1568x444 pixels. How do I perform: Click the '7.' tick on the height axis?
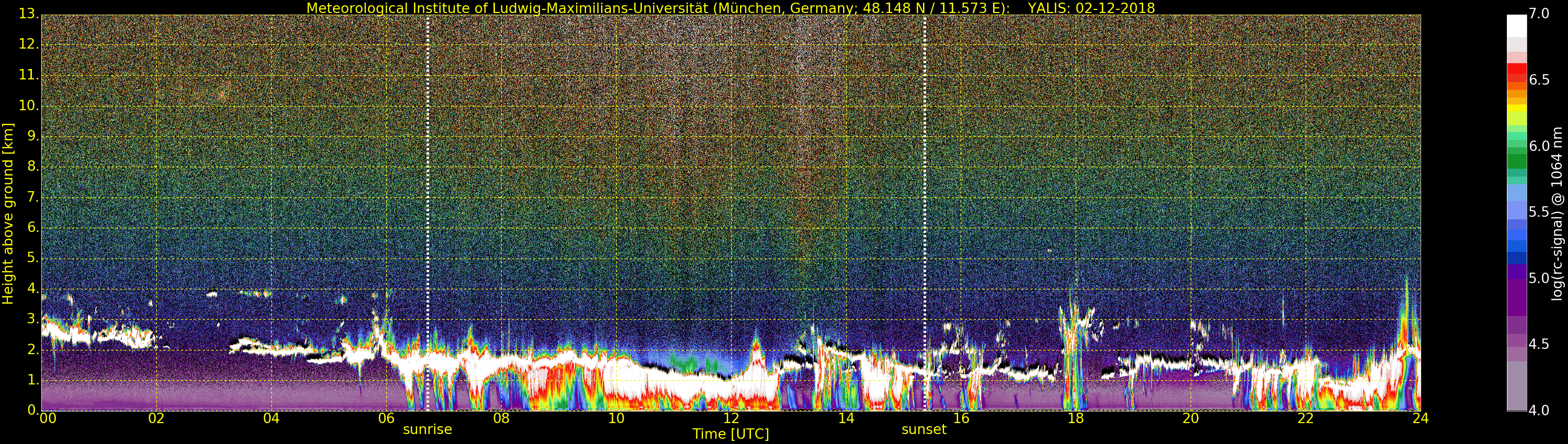[x=33, y=197]
